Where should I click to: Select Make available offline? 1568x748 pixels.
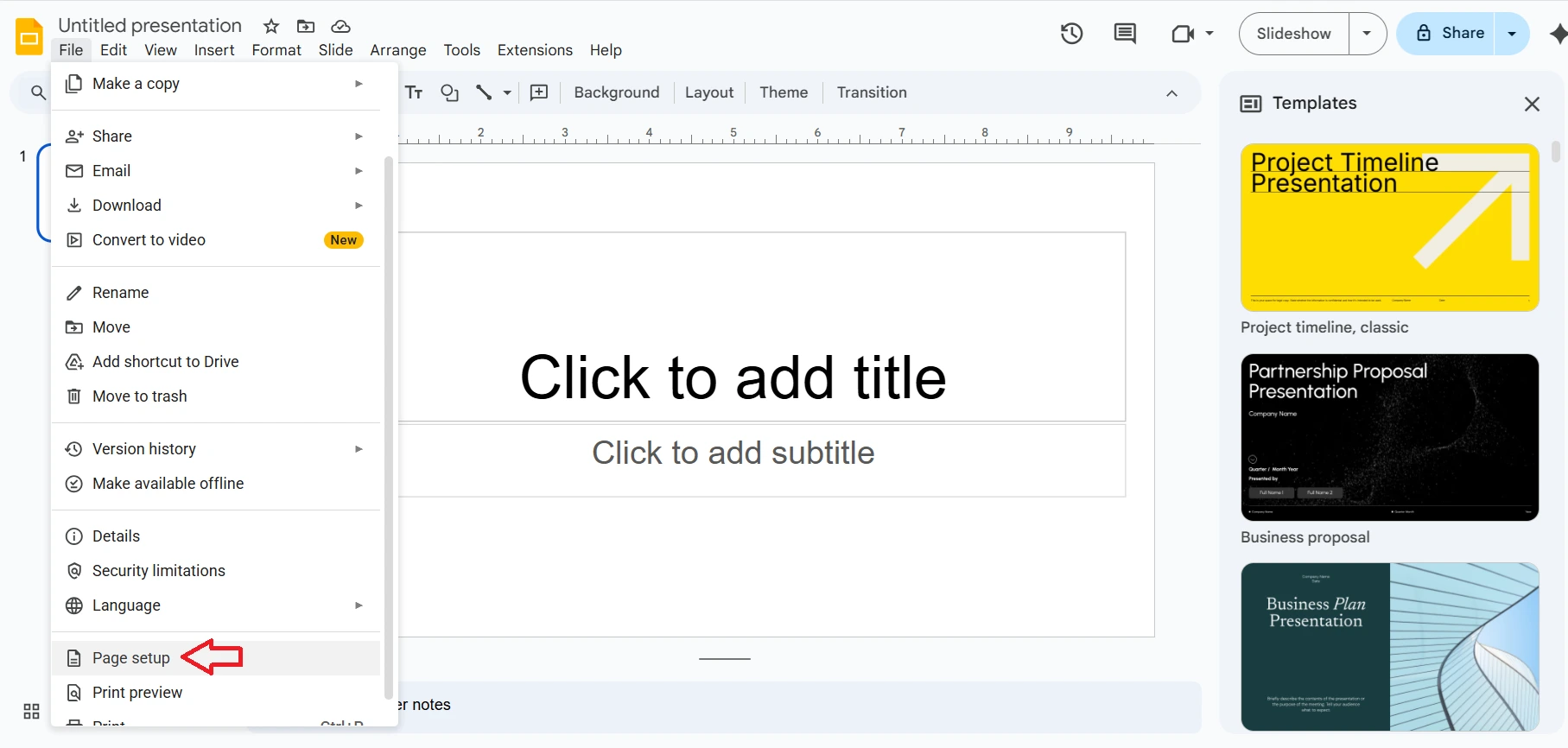pyautogui.click(x=216, y=484)
